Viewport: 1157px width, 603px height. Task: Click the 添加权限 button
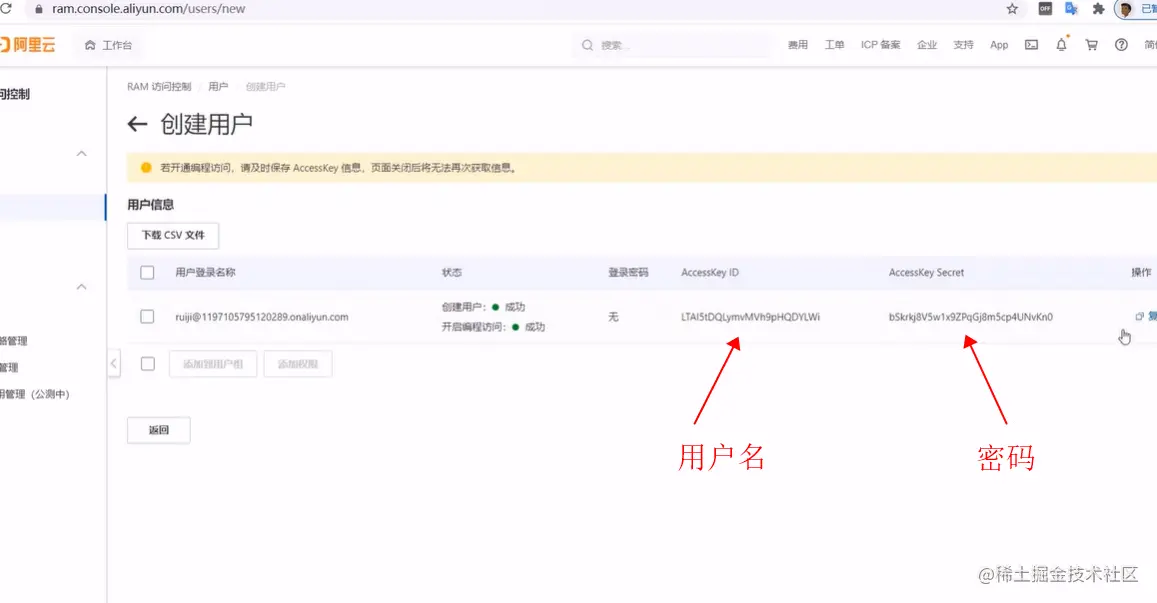click(298, 364)
